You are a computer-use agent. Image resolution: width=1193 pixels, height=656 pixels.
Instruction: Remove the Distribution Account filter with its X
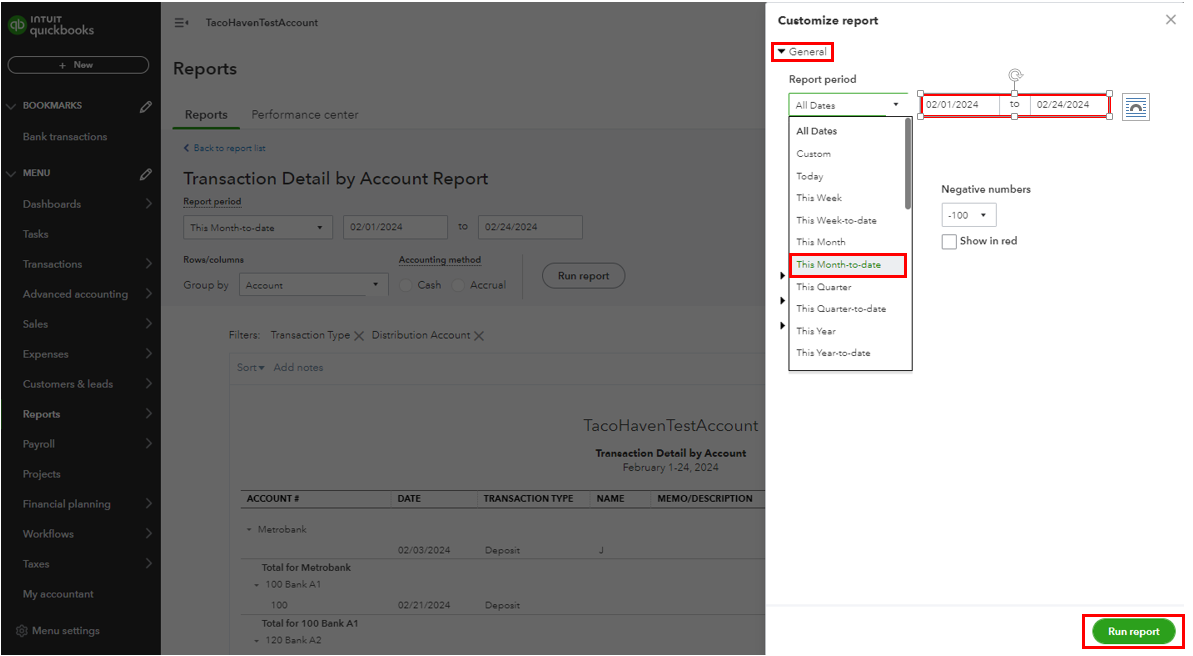point(479,336)
